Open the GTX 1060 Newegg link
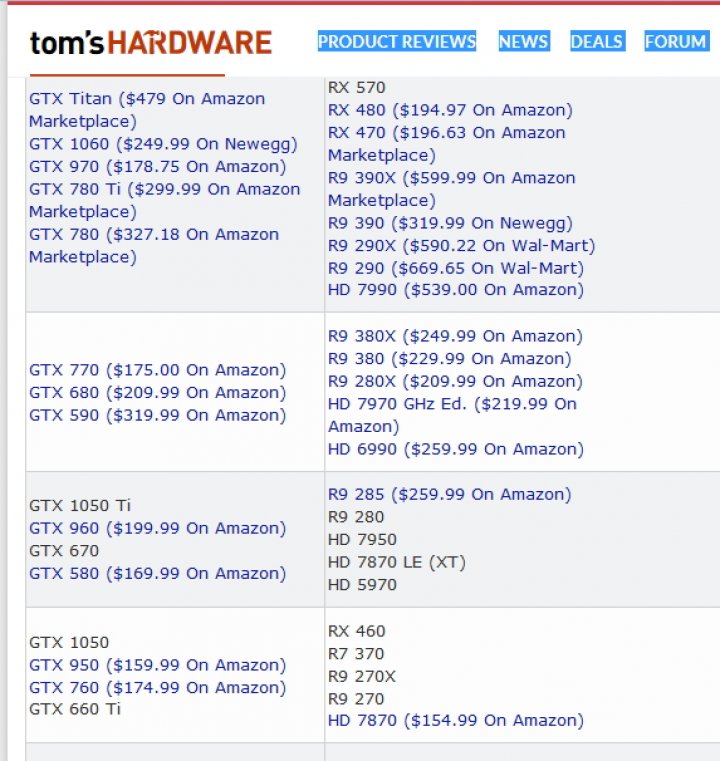Viewport: 720px width, 761px height. [163, 144]
